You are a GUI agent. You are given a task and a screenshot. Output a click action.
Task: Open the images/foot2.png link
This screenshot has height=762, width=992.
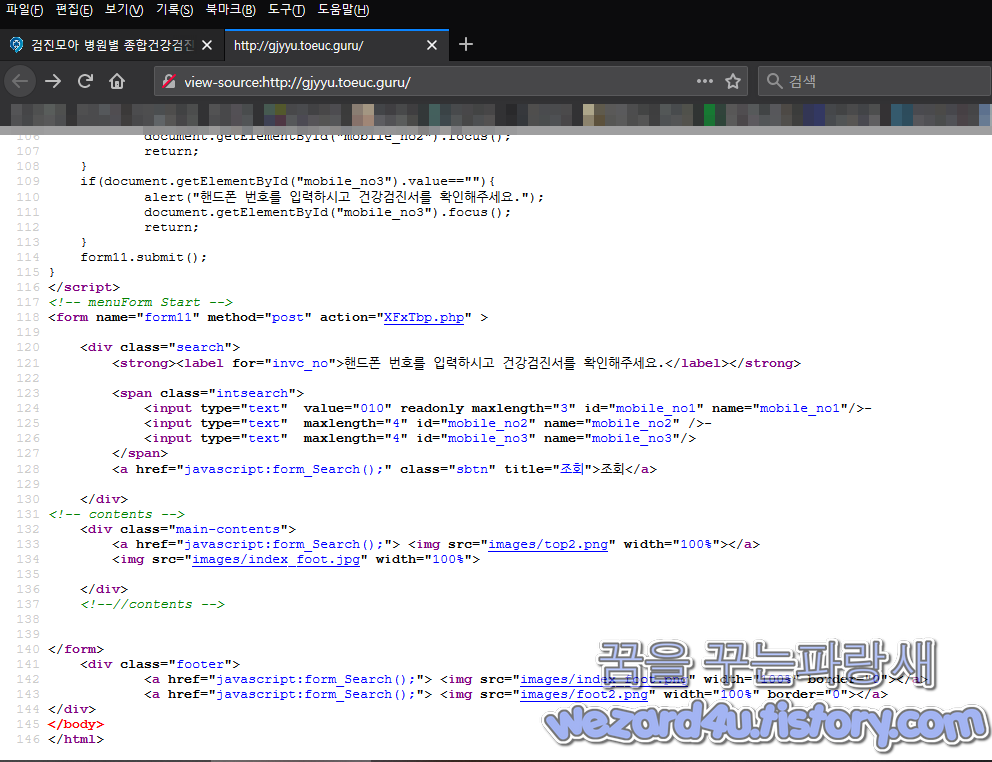(584, 694)
